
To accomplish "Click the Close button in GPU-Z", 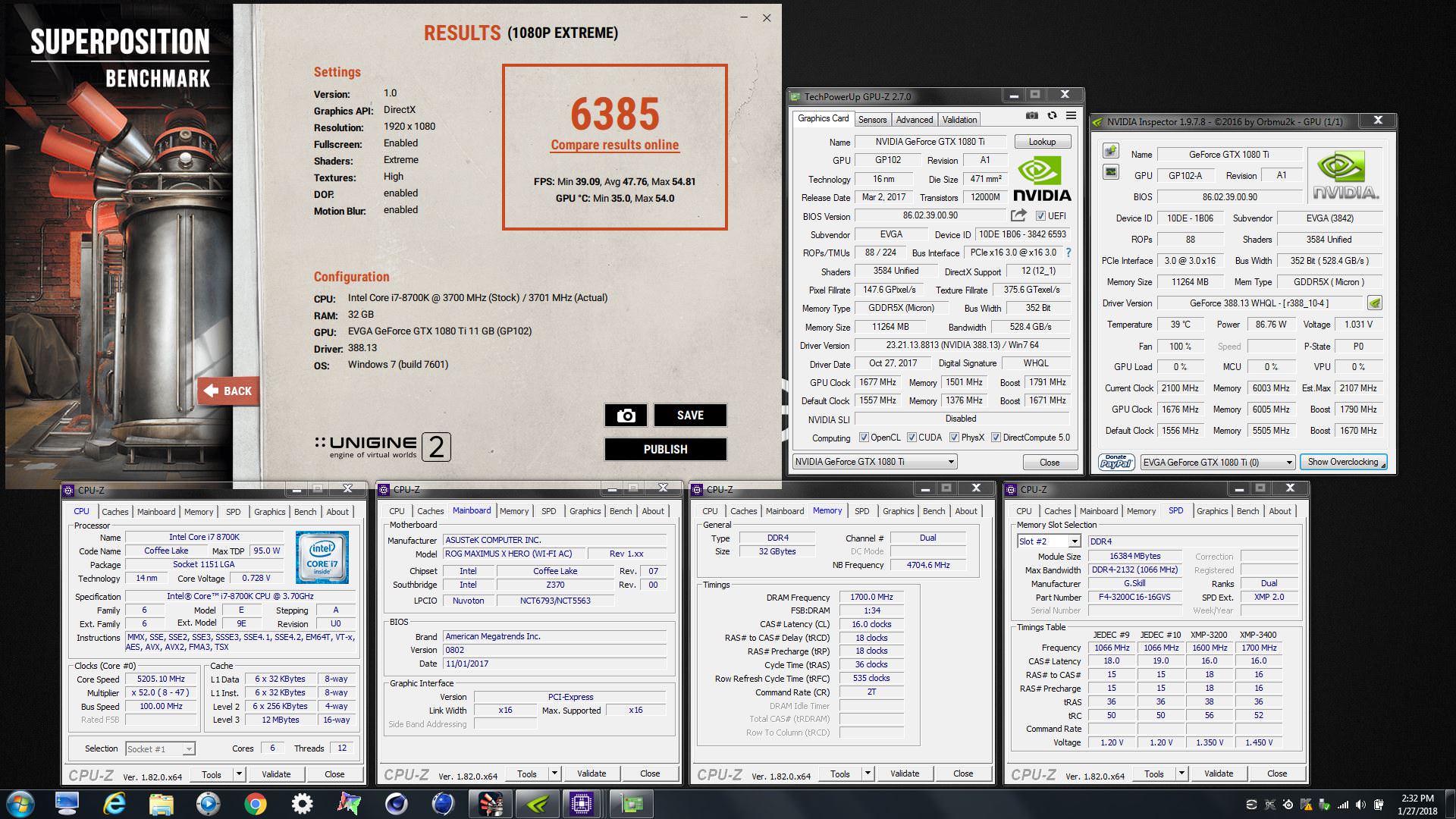I will 1050,463.
